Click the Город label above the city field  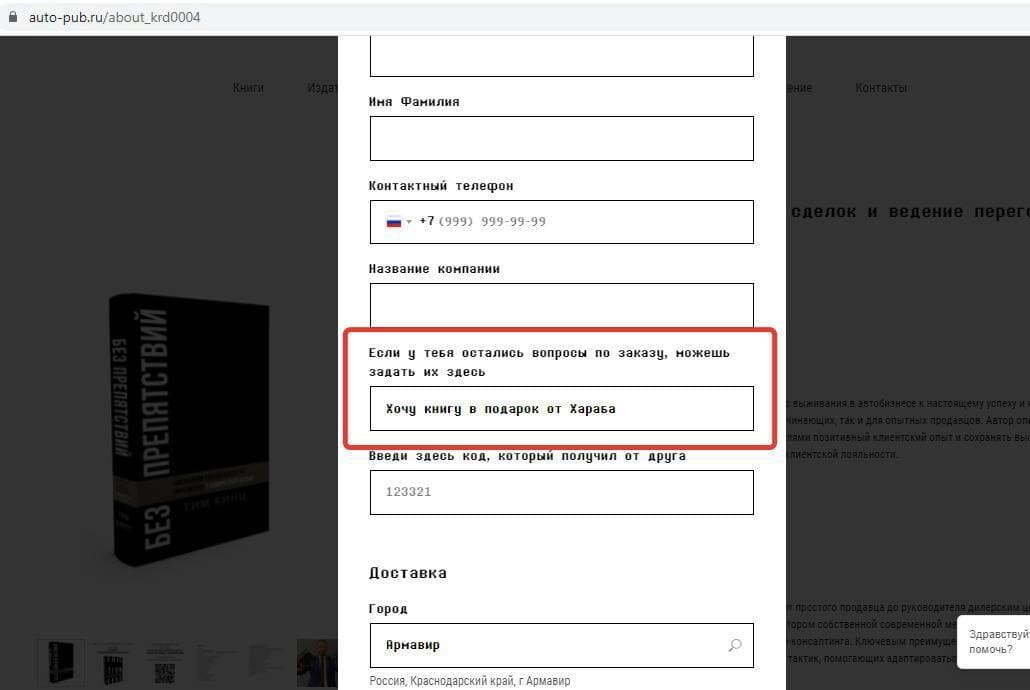388,609
